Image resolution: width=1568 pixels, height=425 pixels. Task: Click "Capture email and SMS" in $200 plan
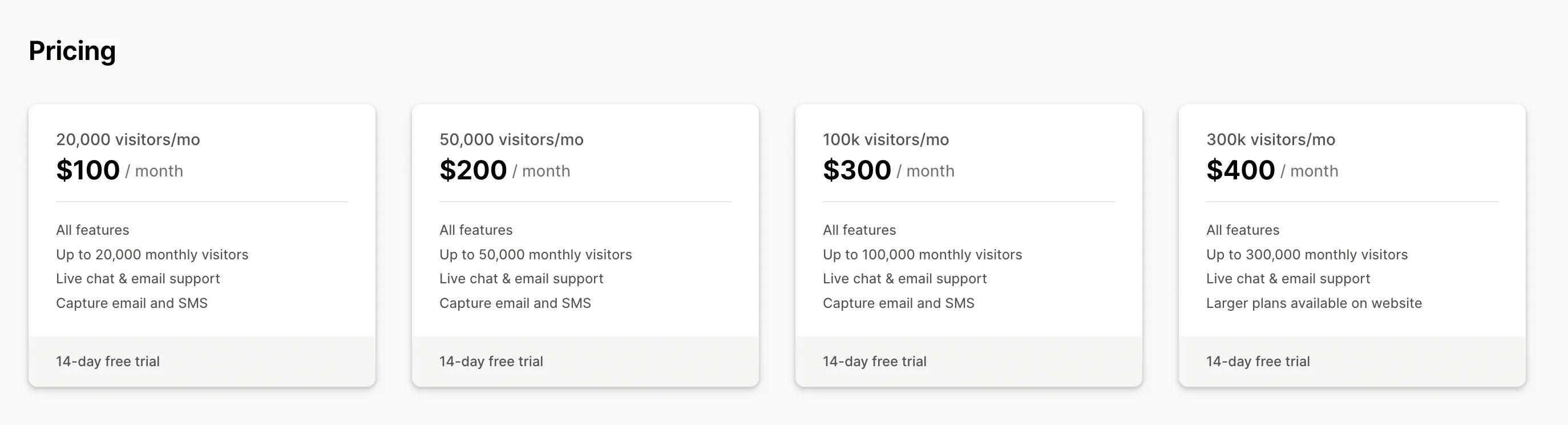(x=515, y=303)
